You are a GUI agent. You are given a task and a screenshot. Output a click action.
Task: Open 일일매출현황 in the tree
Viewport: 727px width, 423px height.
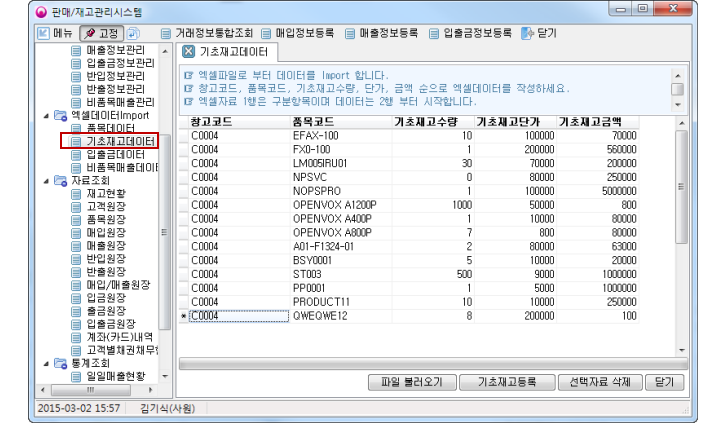pyautogui.click(x=115, y=376)
